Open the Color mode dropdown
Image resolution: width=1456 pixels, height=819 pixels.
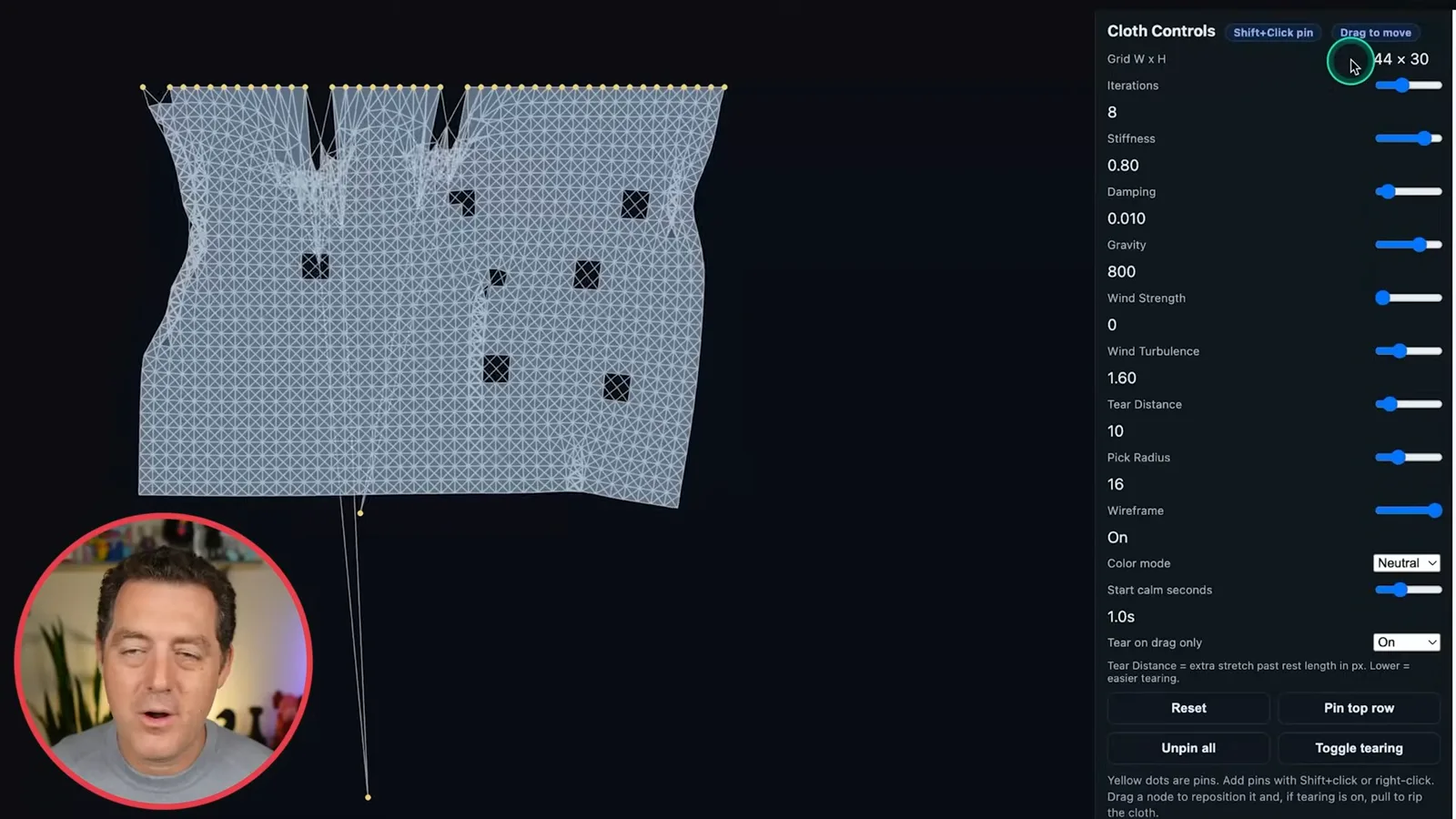pyautogui.click(x=1406, y=563)
